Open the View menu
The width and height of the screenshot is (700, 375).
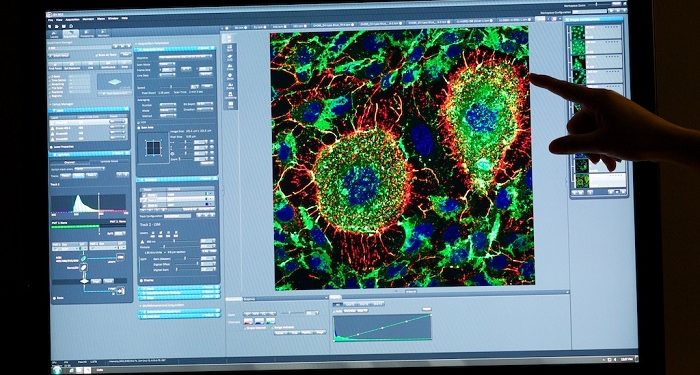[59, 21]
